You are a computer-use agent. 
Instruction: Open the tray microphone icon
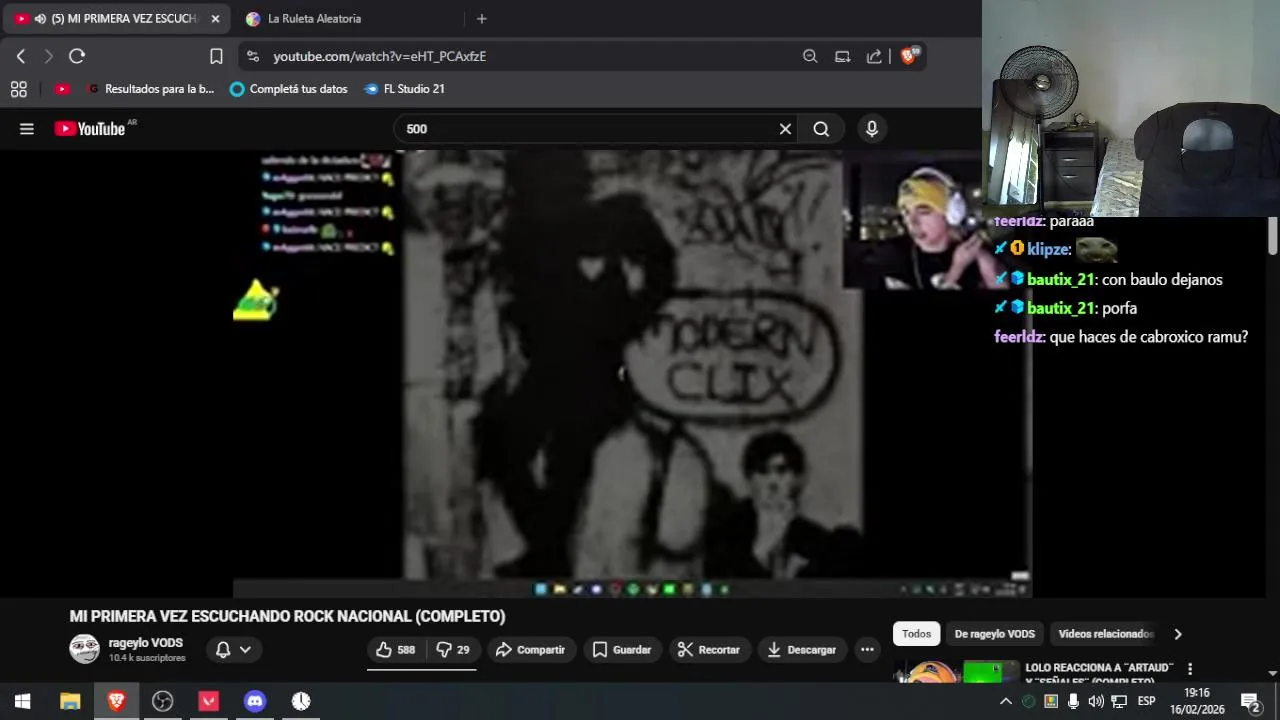(x=1073, y=701)
